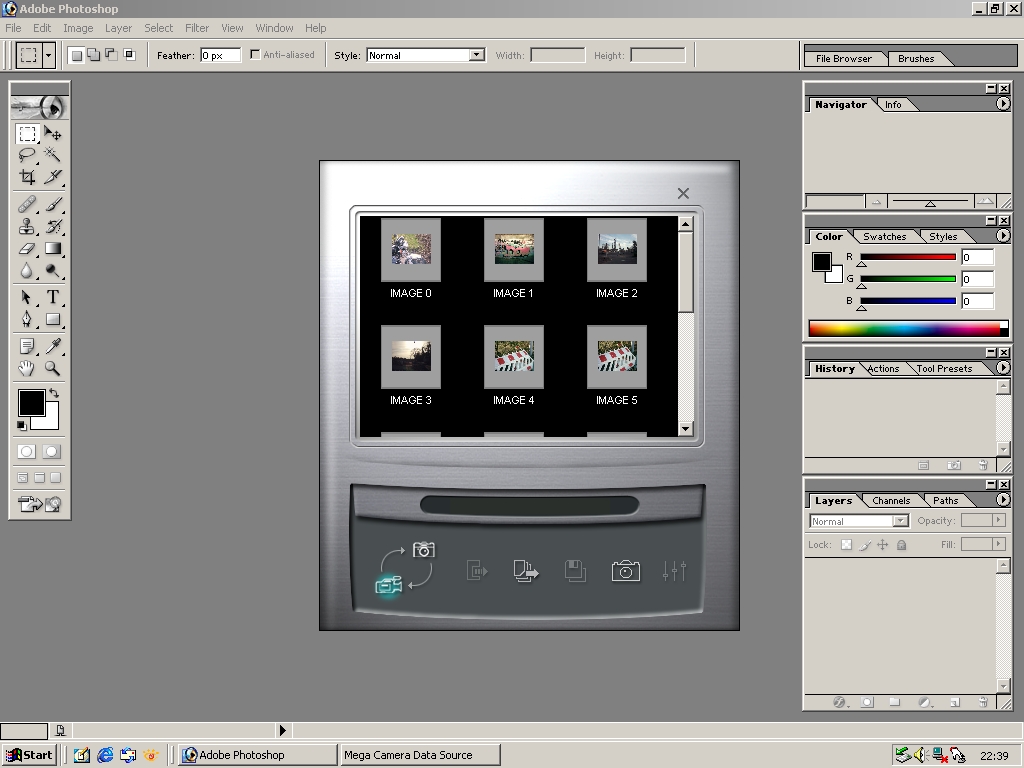Click the foreground color swatch in toolbox
The height and width of the screenshot is (768, 1024).
pyautogui.click(x=31, y=402)
